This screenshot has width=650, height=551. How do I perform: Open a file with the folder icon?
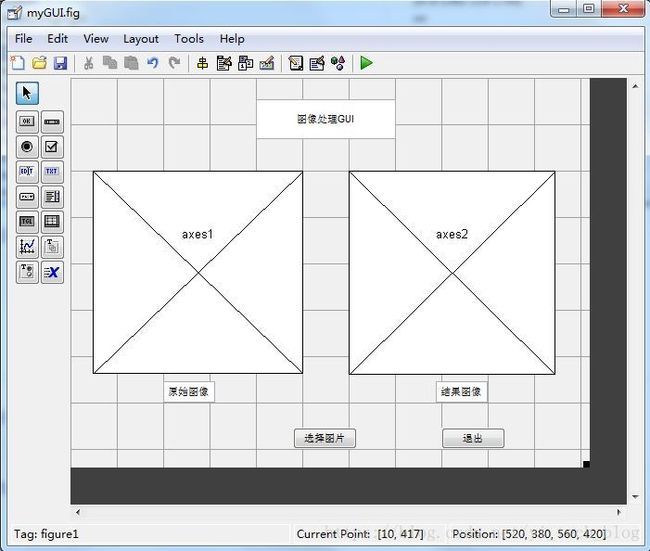(x=39, y=63)
